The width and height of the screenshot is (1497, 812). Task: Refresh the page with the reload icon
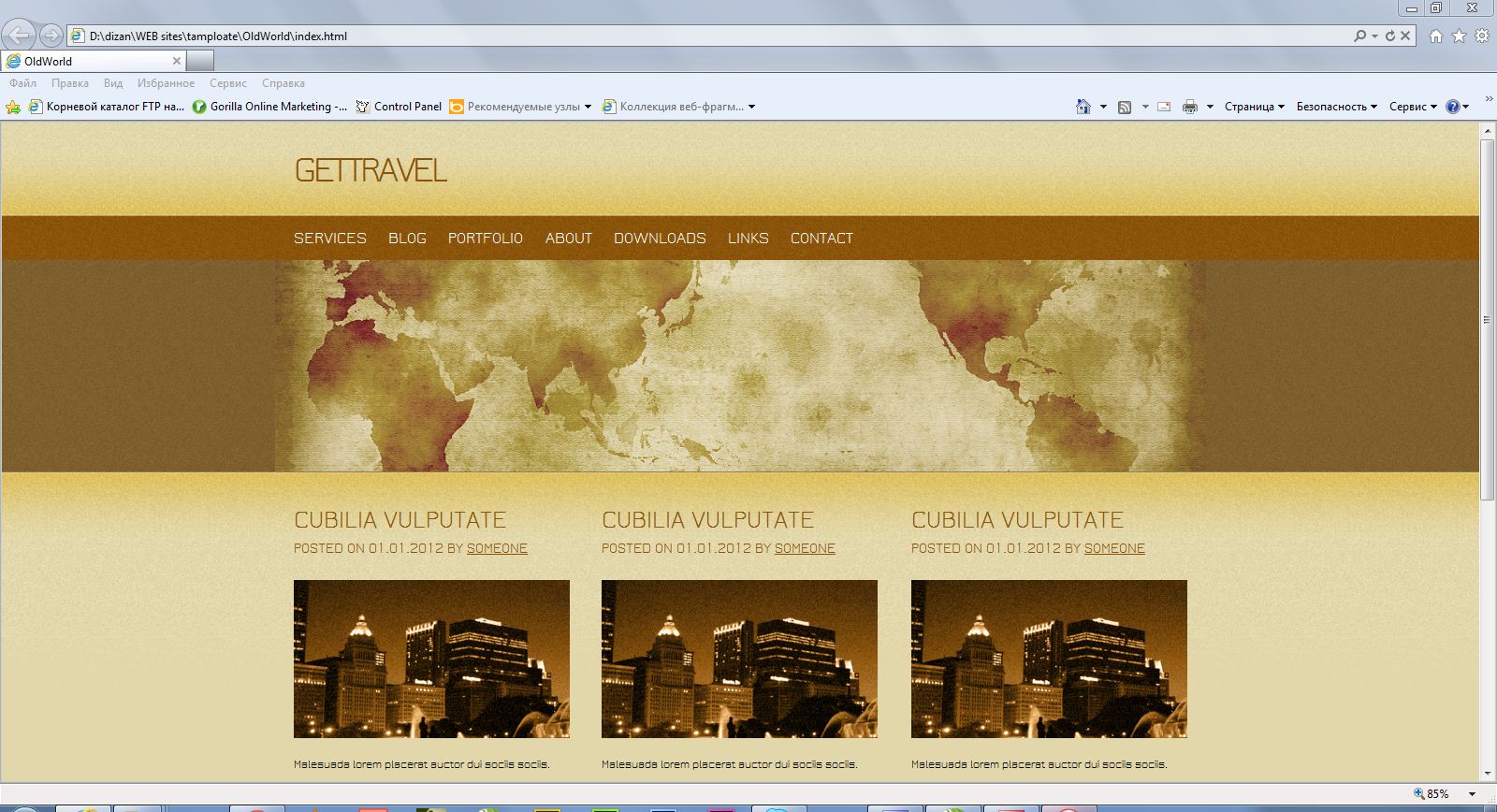click(x=1390, y=36)
